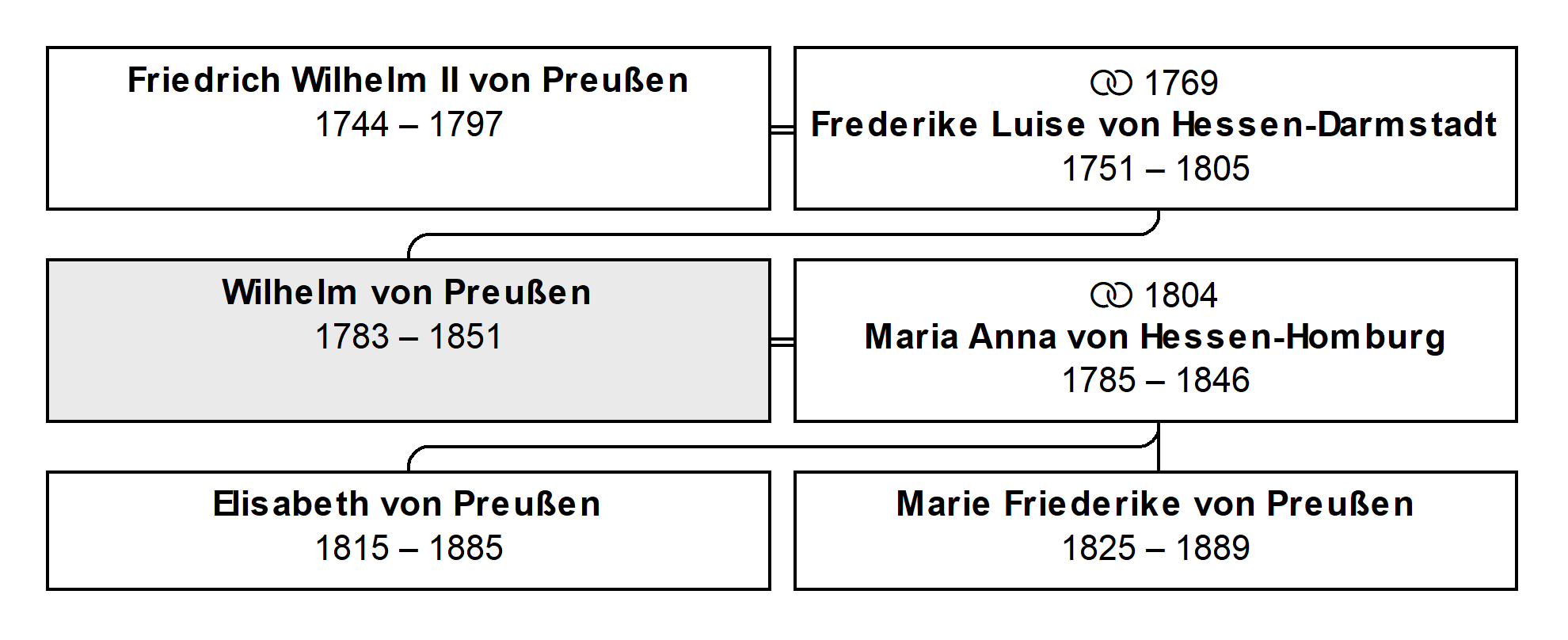
Task: Click descent line leading to Elisabeth's box
Action: point(783,447)
